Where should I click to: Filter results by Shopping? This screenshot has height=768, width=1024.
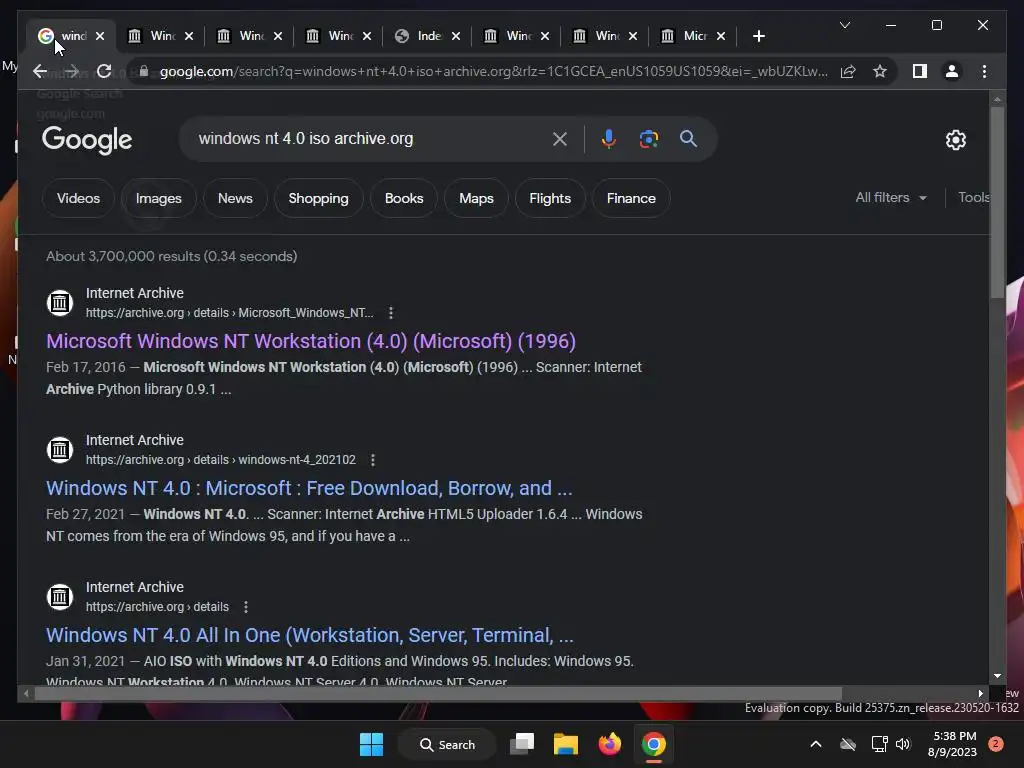(x=319, y=199)
